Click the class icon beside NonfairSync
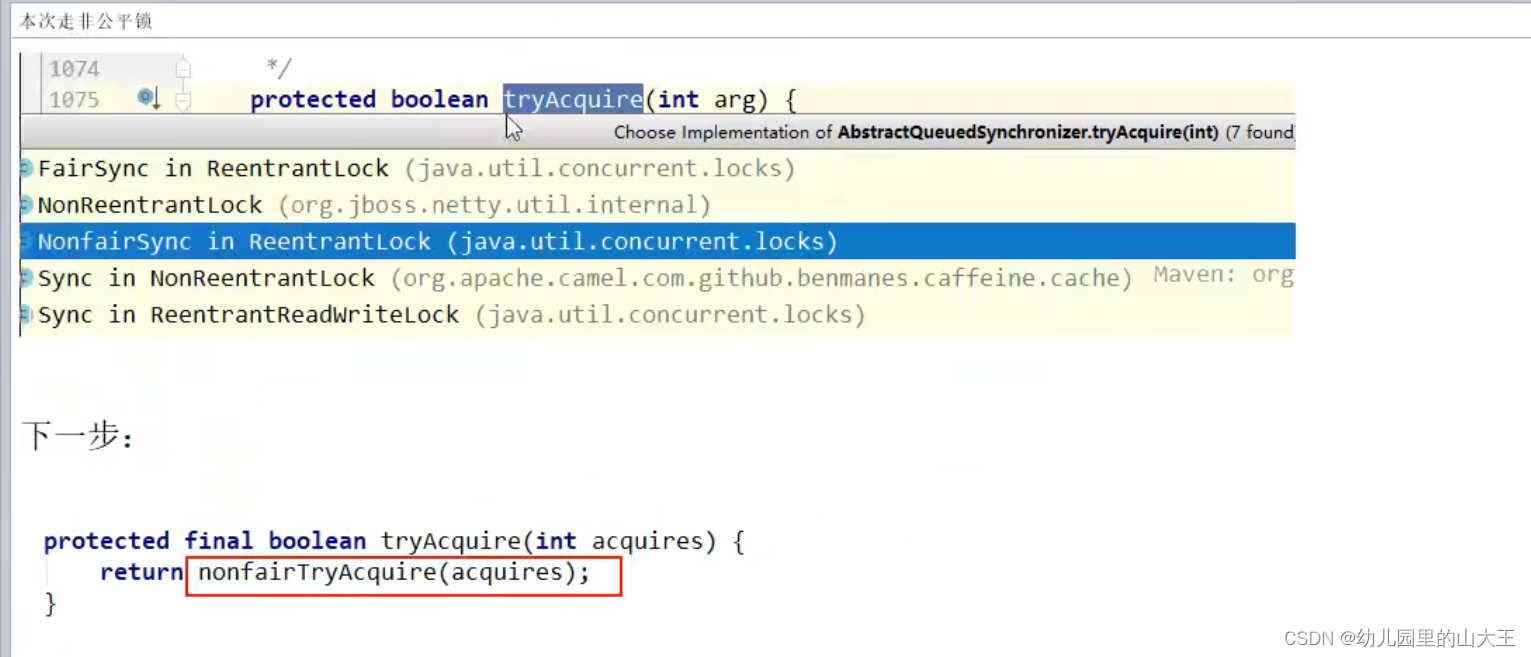Screen dimensions: 1531x657 [27, 242]
